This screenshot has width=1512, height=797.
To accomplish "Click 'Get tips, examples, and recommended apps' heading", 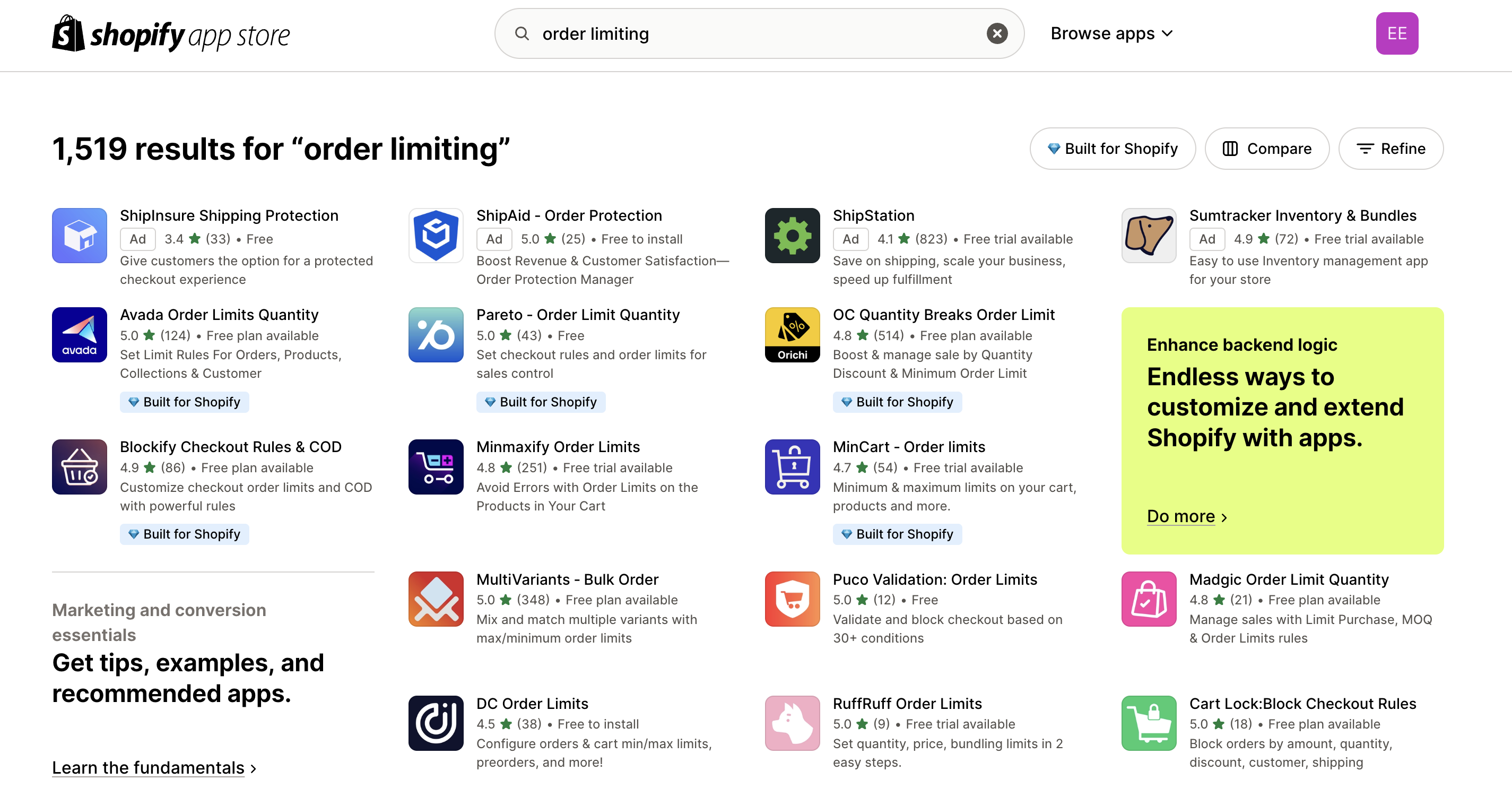I will point(188,678).
